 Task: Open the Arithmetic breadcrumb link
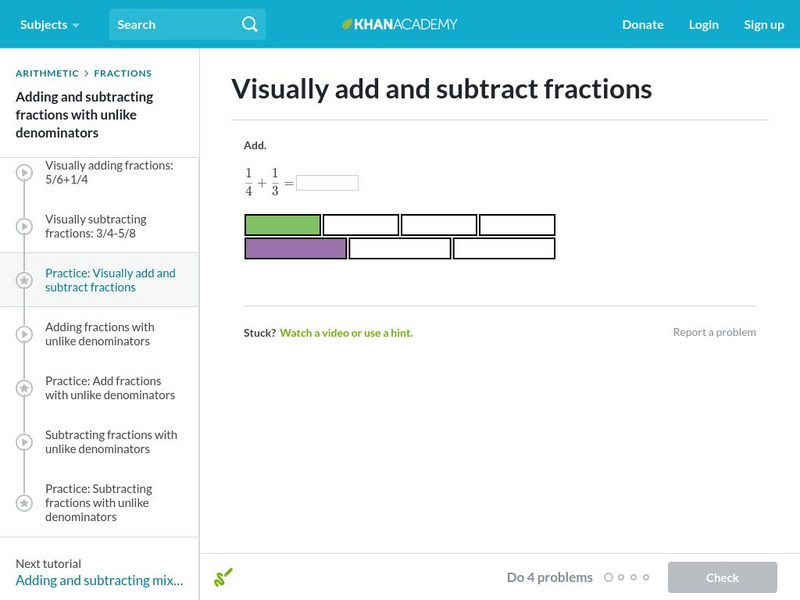pyautogui.click(x=47, y=73)
